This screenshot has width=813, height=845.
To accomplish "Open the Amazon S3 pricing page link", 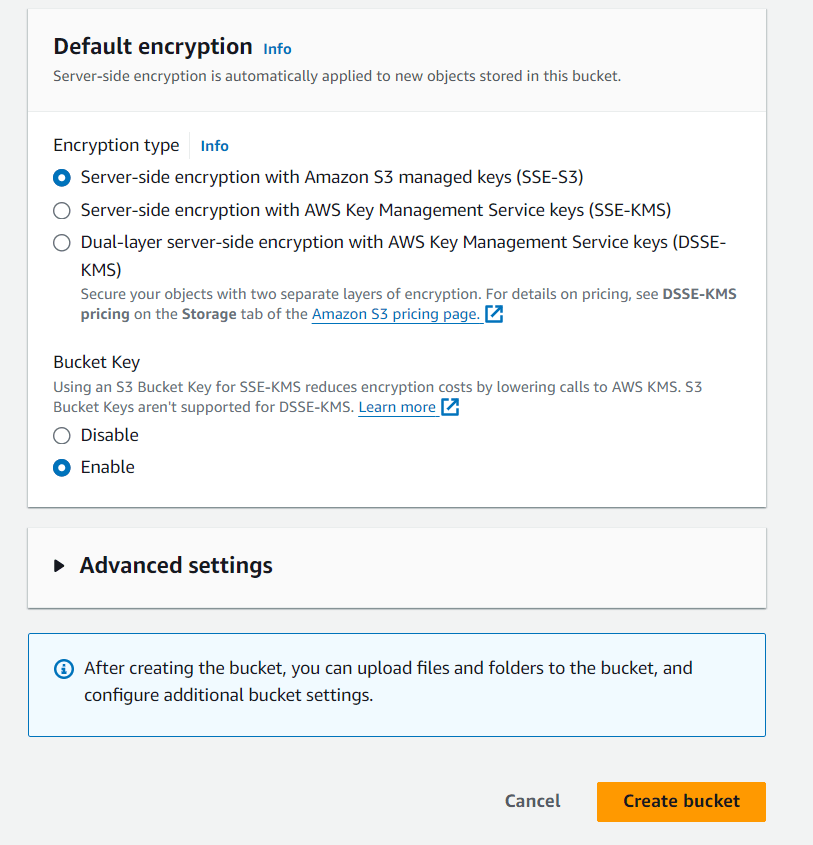I will [396, 314].
